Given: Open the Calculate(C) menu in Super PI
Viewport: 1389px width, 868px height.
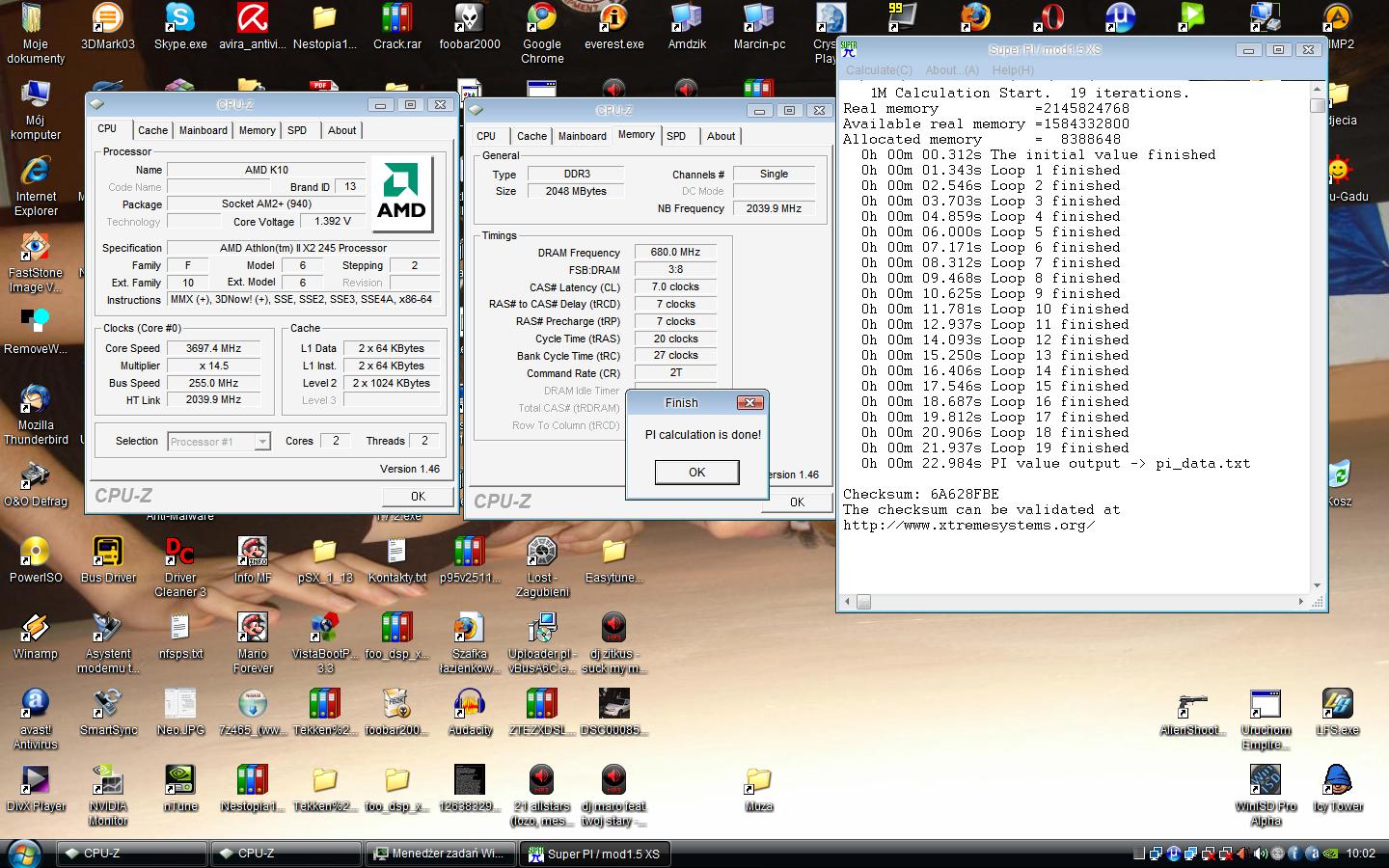Looking at the screenshot, I should pyautogui.click(x=878, y=70).
